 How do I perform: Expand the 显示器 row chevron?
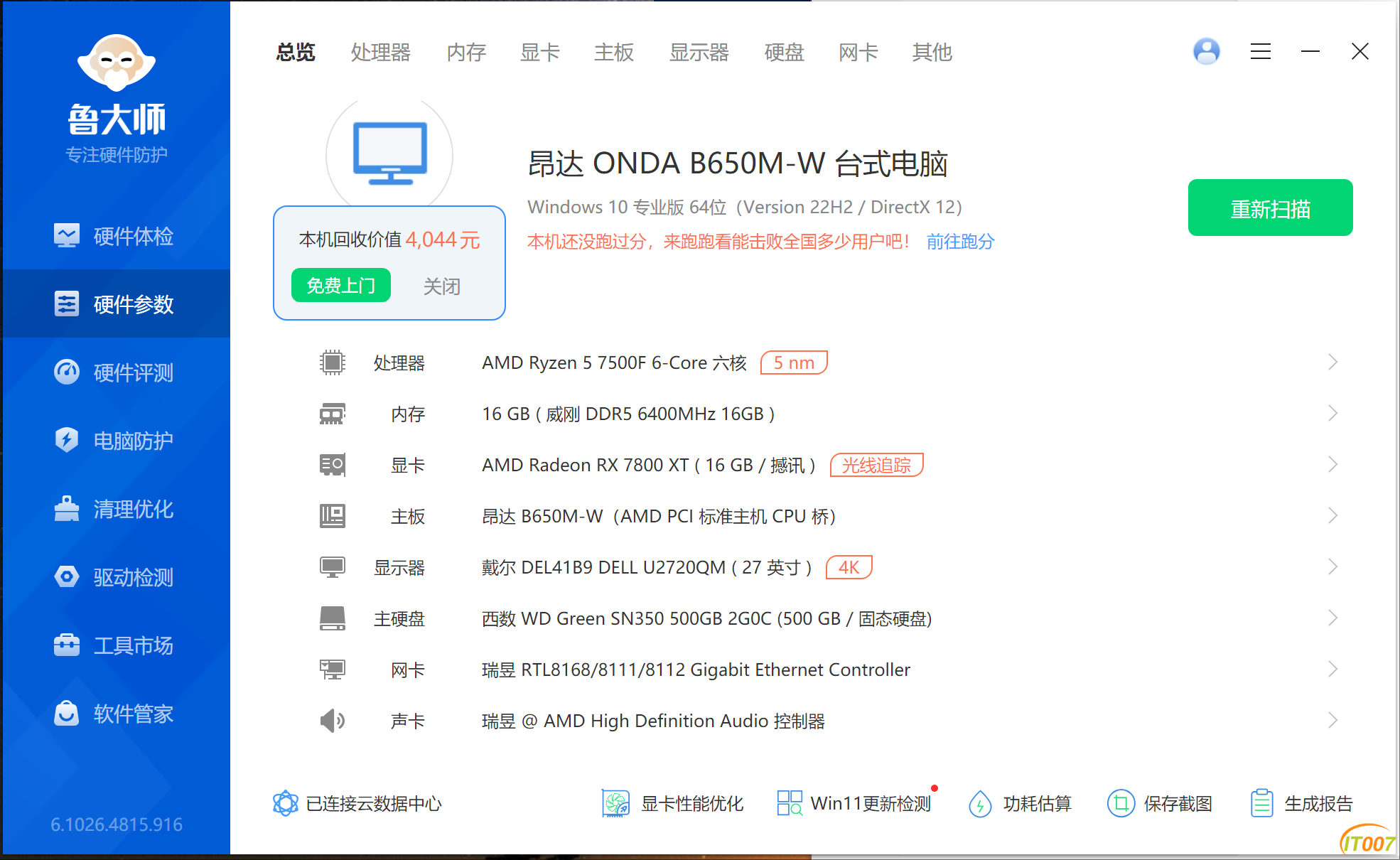[x=1332, y=567]
